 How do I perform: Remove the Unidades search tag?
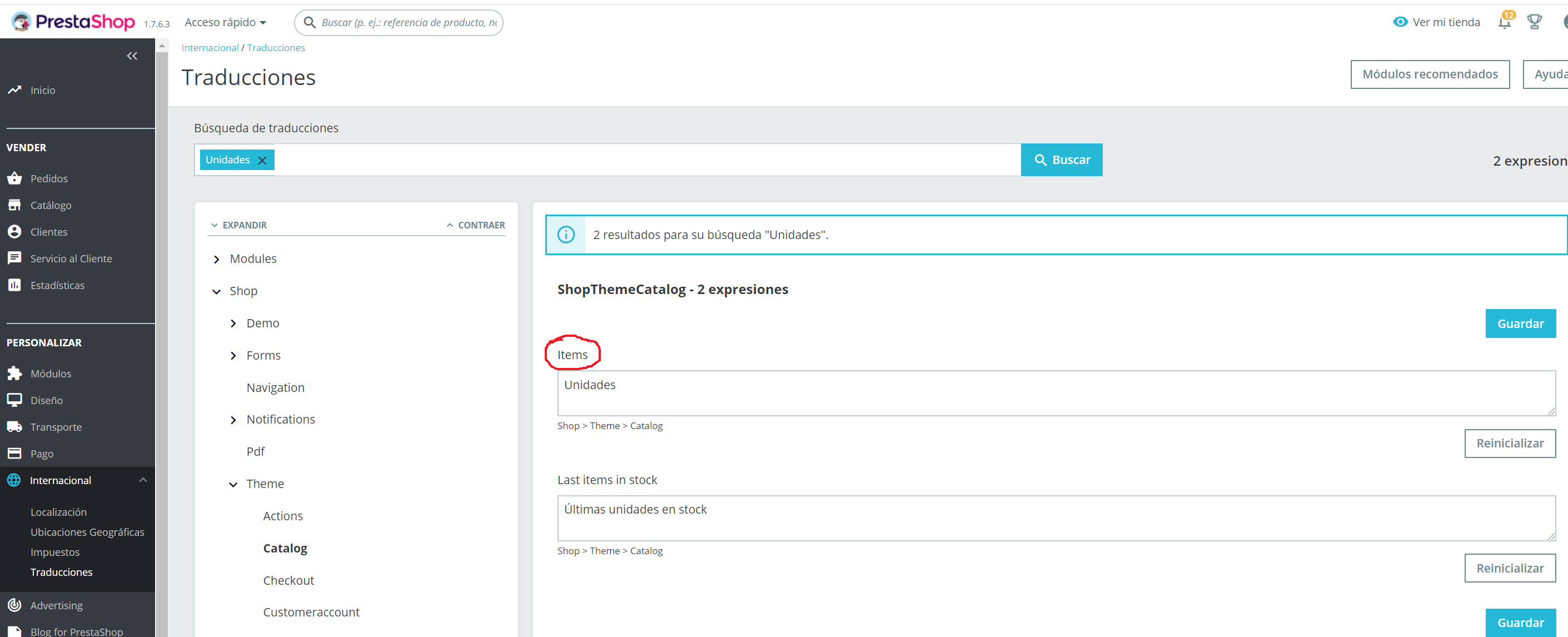pyautogui.click(x=262, y=160)
